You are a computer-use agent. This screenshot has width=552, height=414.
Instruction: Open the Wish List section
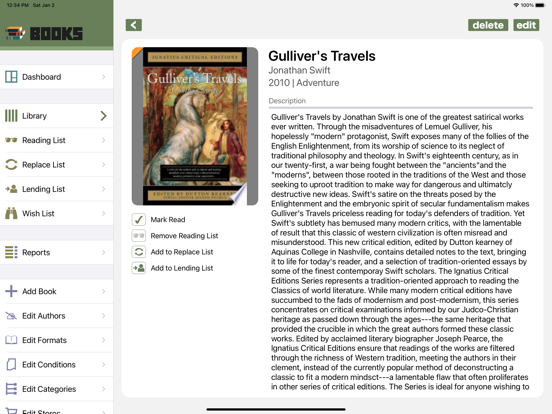56,213
